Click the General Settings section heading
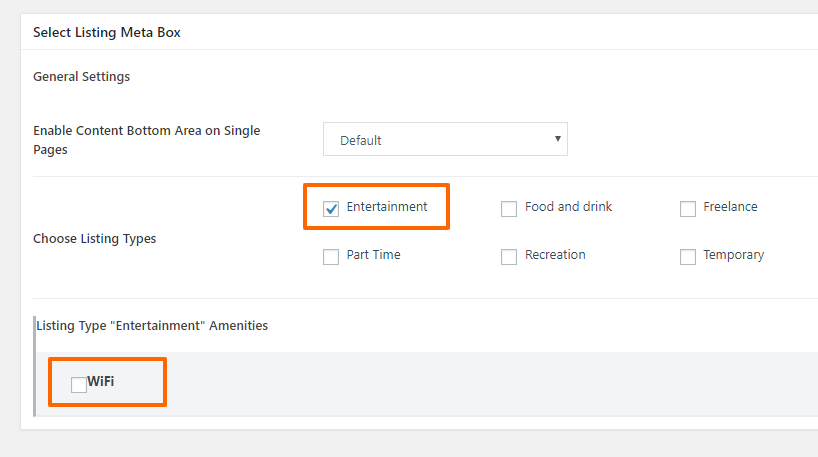This screenshot has width=818, height=457. 81,77
